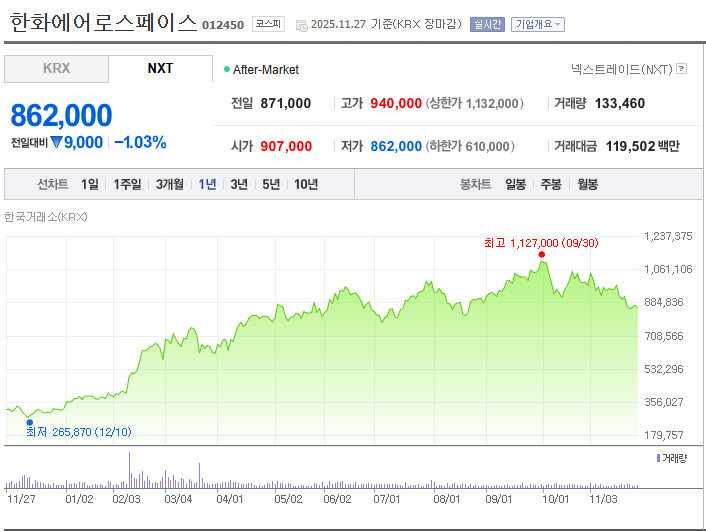Screen dimensions: 706x531
Task: Click the 넥스트레이드(NXT) help icon
Action: [682, 69]
